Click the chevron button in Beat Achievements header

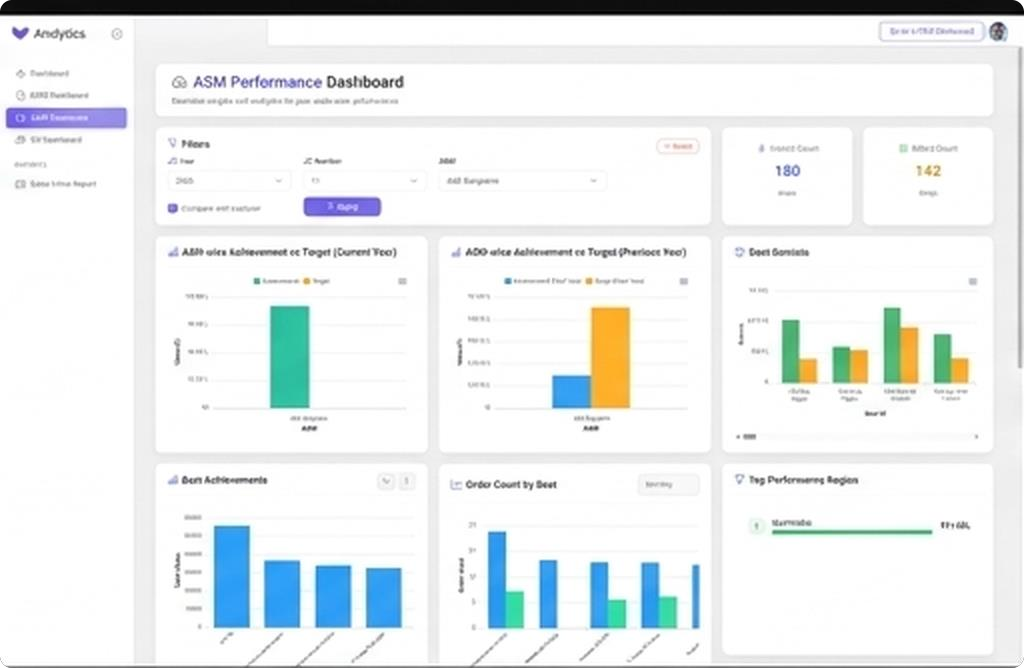[x=386, y=482]
